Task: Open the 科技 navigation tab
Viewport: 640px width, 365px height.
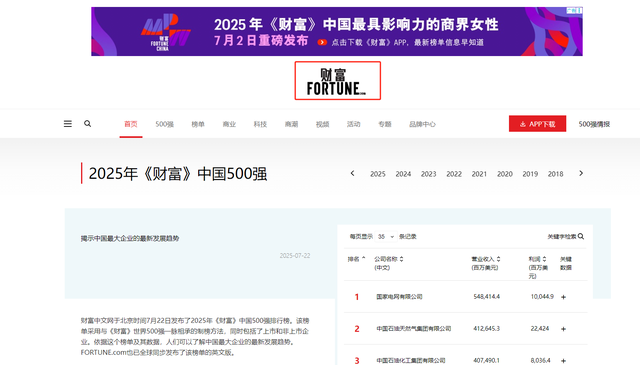Action: 260,124
